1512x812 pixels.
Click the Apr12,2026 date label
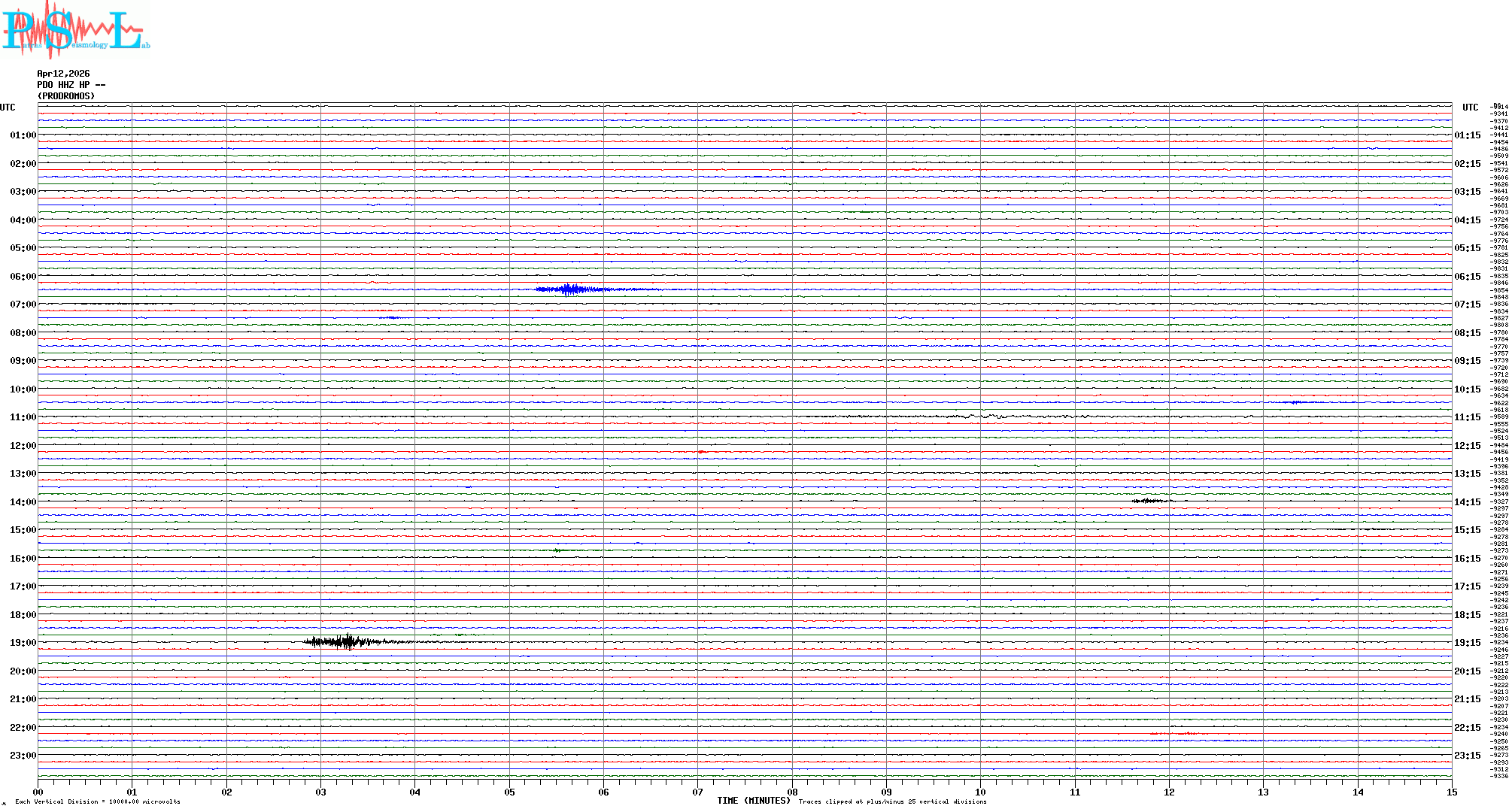click(63, 74)
